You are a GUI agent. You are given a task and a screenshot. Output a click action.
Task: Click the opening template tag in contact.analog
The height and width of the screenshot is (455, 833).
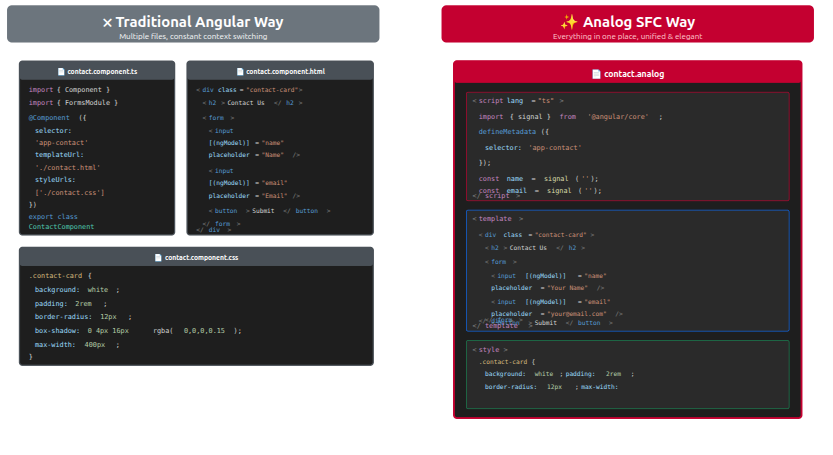point(497,218)
